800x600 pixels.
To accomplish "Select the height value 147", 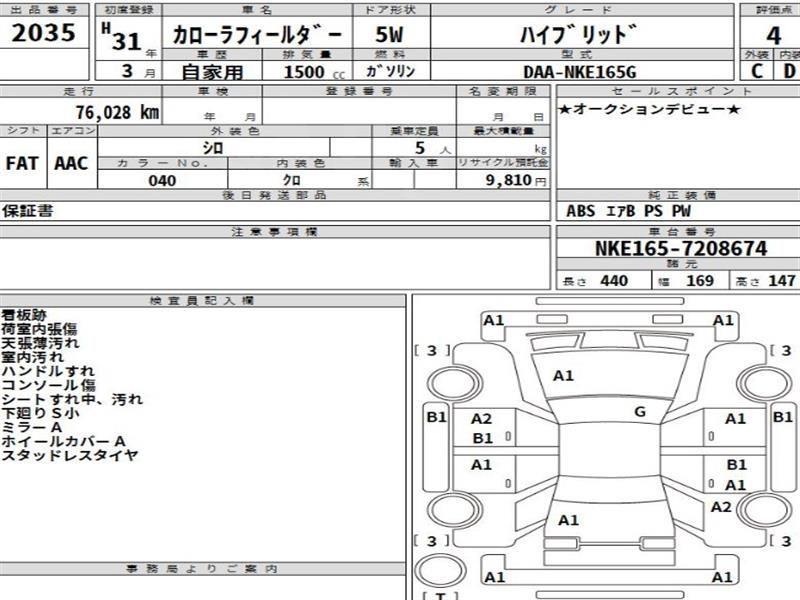I will click(x=782, y=281).
